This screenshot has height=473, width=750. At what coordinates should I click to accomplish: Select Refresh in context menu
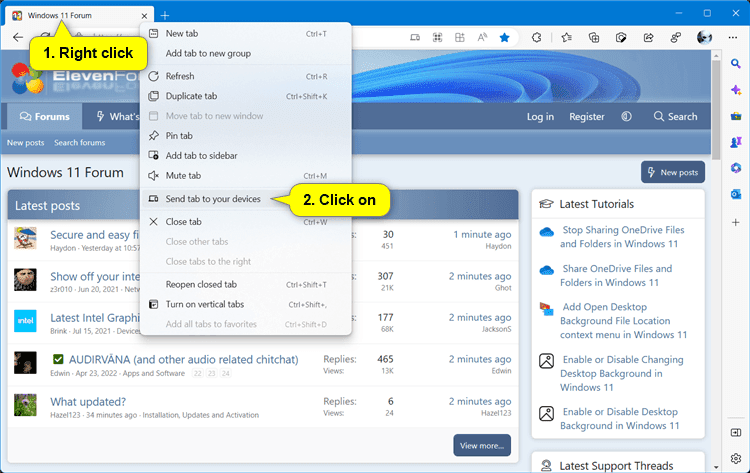[x=246, y=76]
